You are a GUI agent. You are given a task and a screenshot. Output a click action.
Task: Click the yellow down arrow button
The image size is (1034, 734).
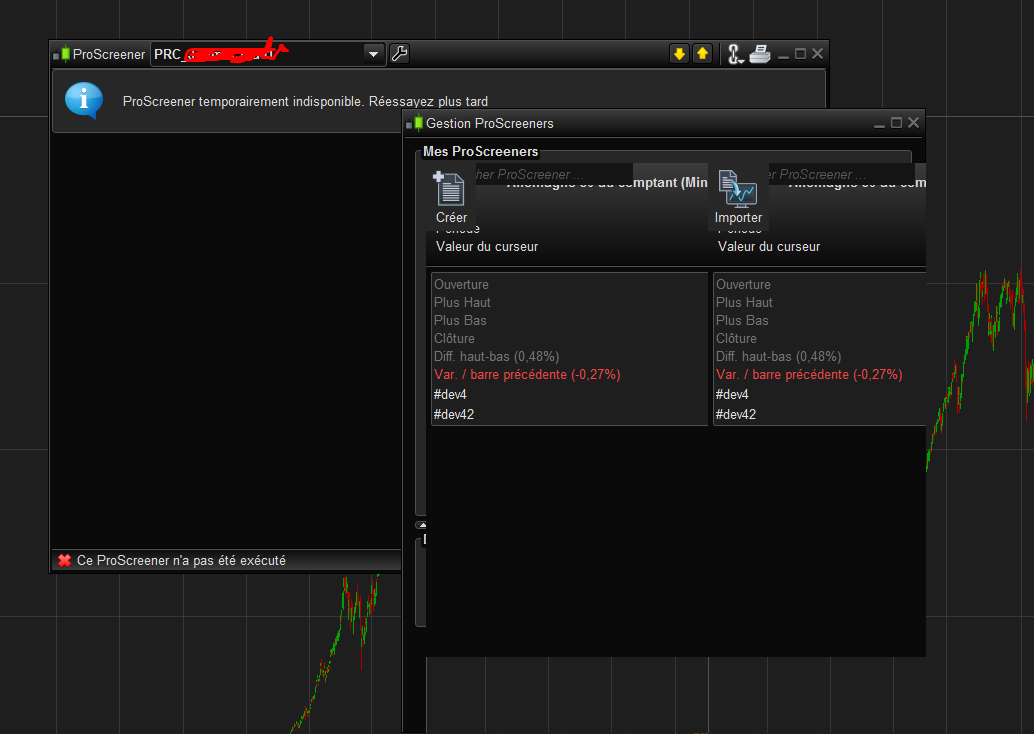click(x=679, y=53)
